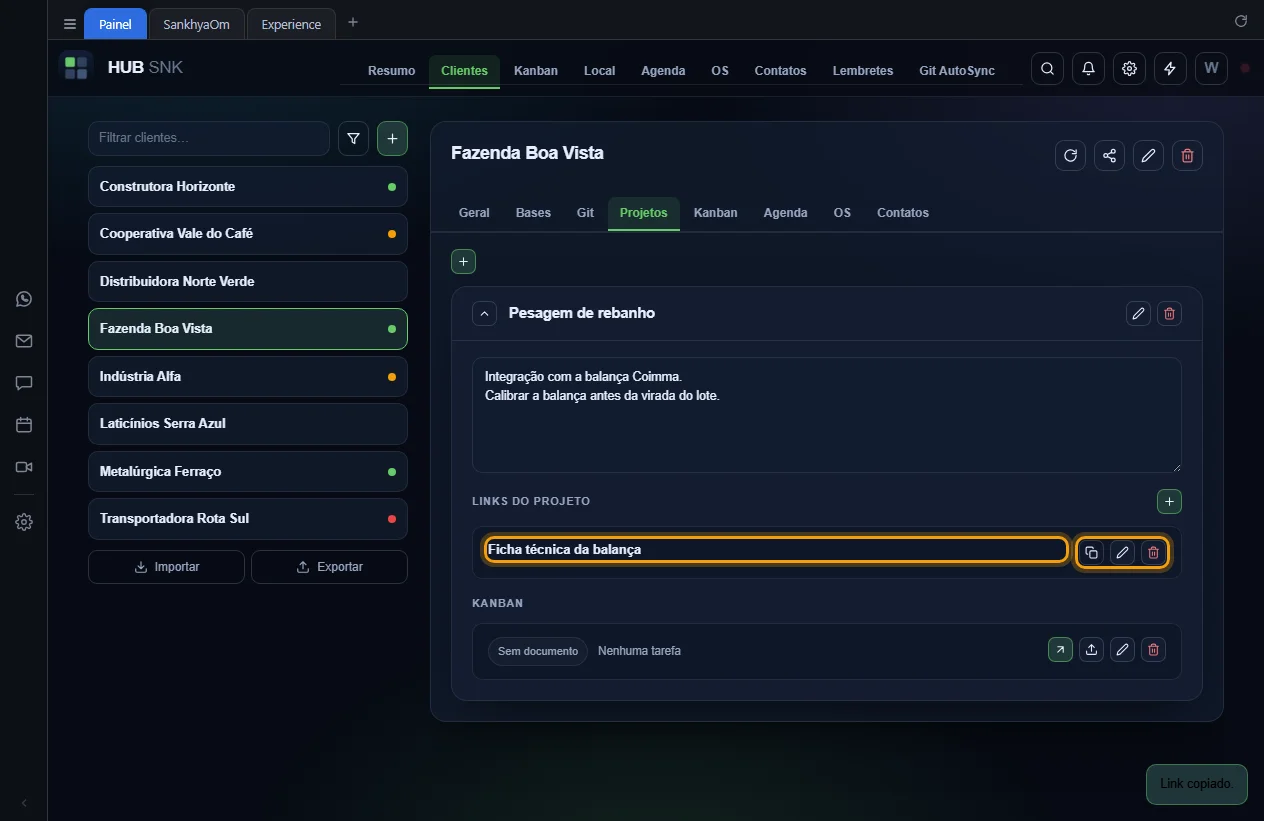Open the settings gear in the left sidebar
Viewport: 1264px width, 821px height.
(24, 522)
